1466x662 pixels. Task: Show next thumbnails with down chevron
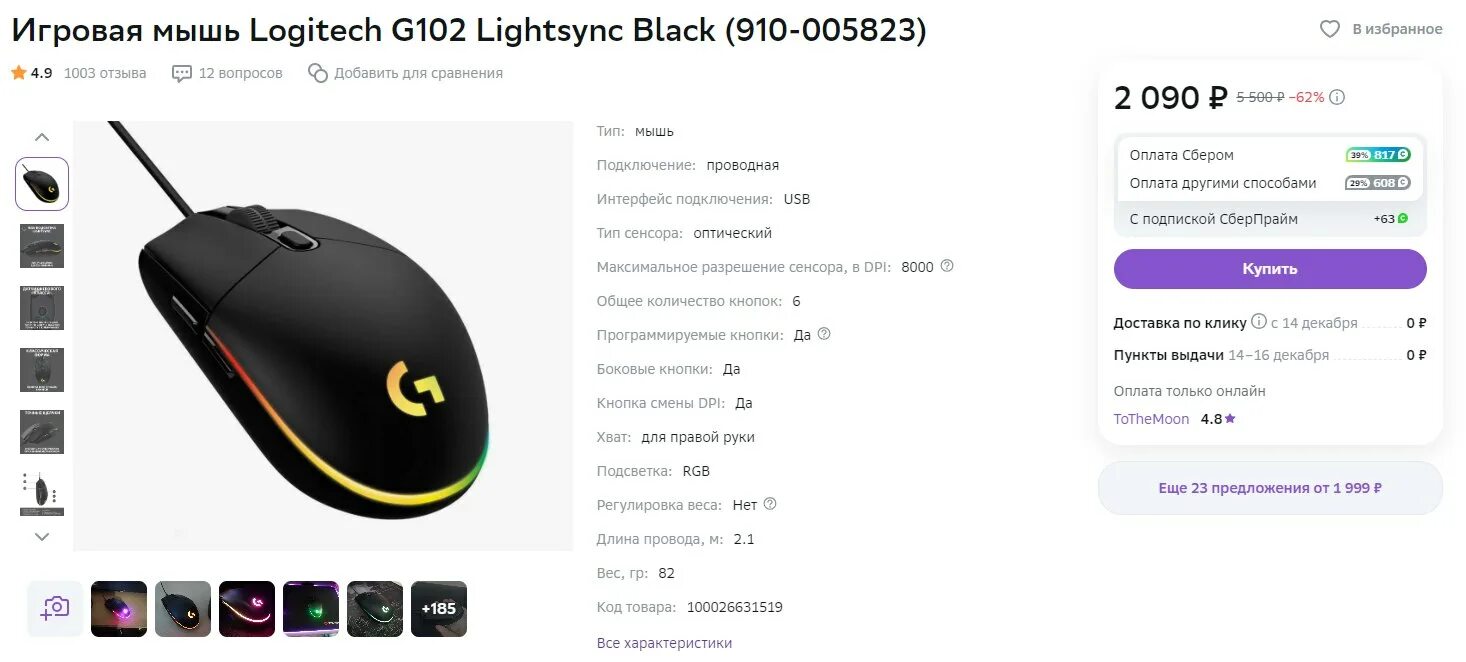pos(42,537)
